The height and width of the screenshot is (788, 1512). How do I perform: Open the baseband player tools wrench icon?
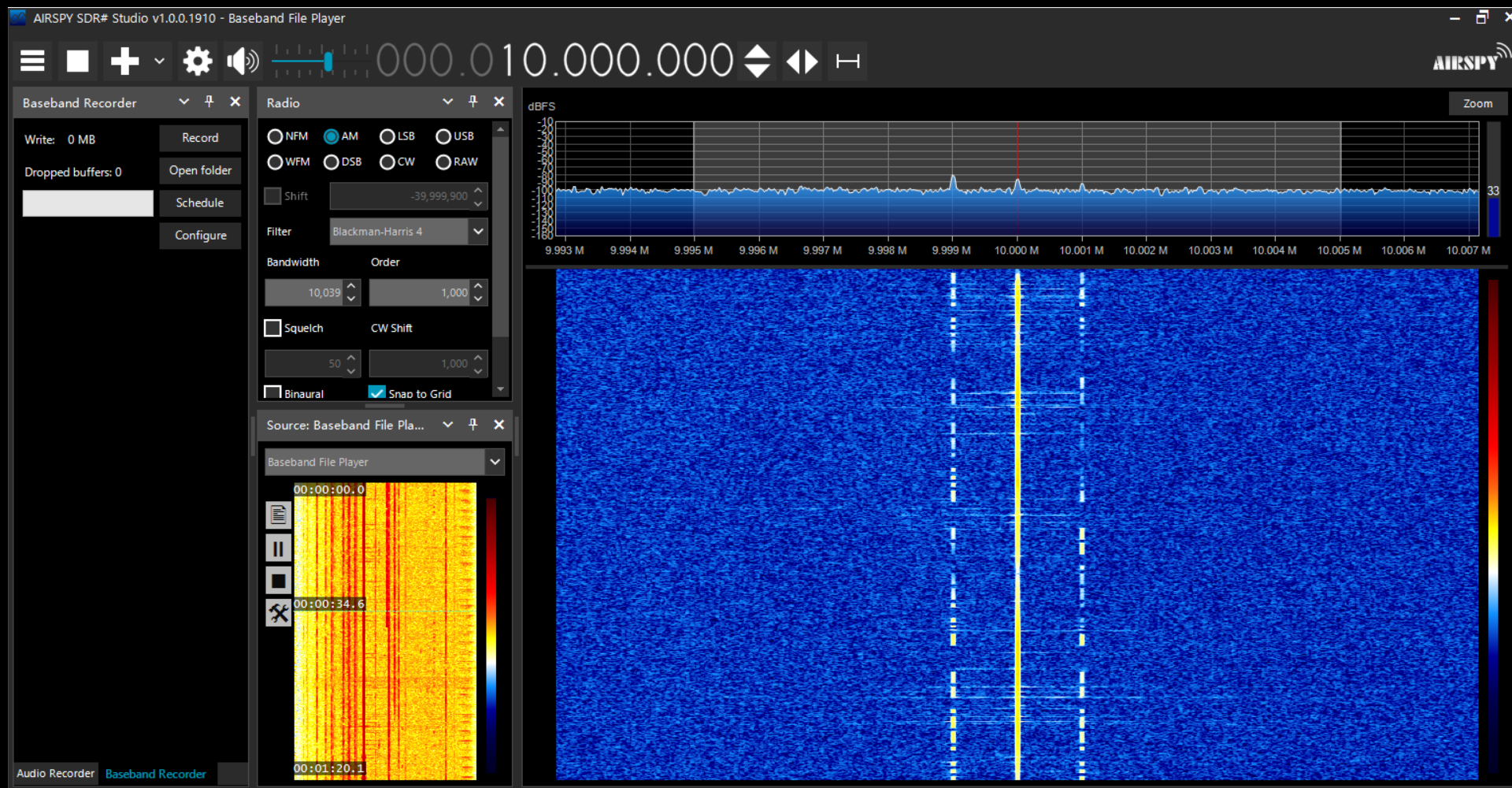tap(278, 612)
